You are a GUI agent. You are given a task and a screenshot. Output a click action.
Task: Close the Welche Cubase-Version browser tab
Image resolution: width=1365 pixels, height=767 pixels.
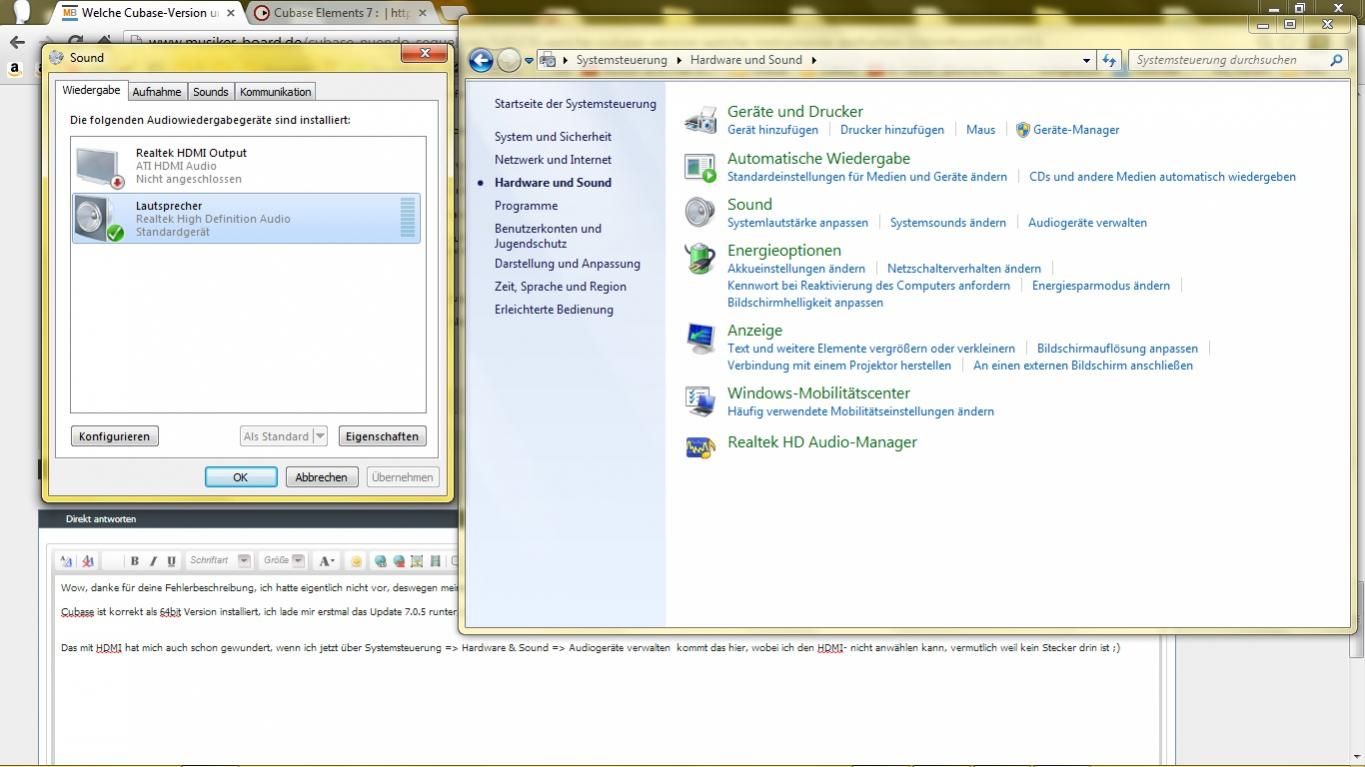(x=231, y=13)
